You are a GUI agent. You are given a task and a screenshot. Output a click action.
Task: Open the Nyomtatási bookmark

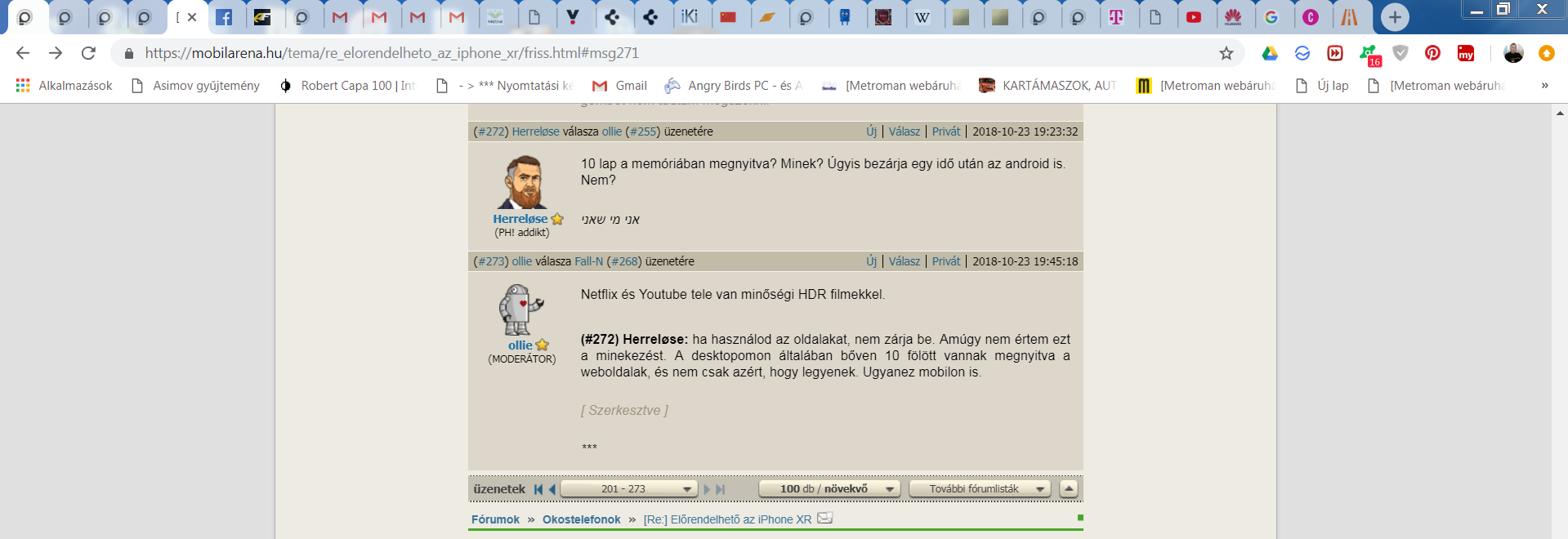[504, 85]
